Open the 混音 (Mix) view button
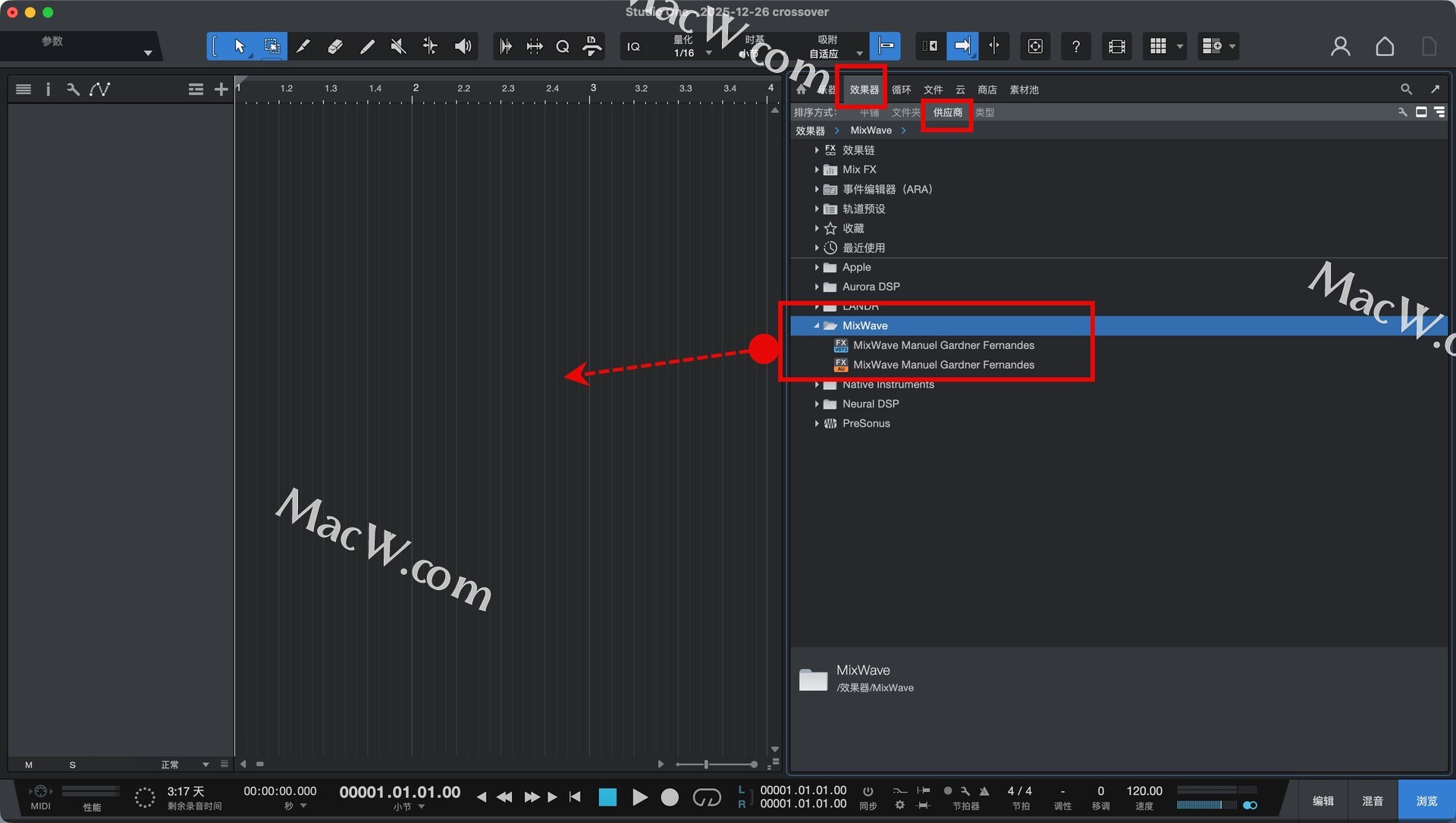Screen dimensions: 1456x823 point(1372,800)
